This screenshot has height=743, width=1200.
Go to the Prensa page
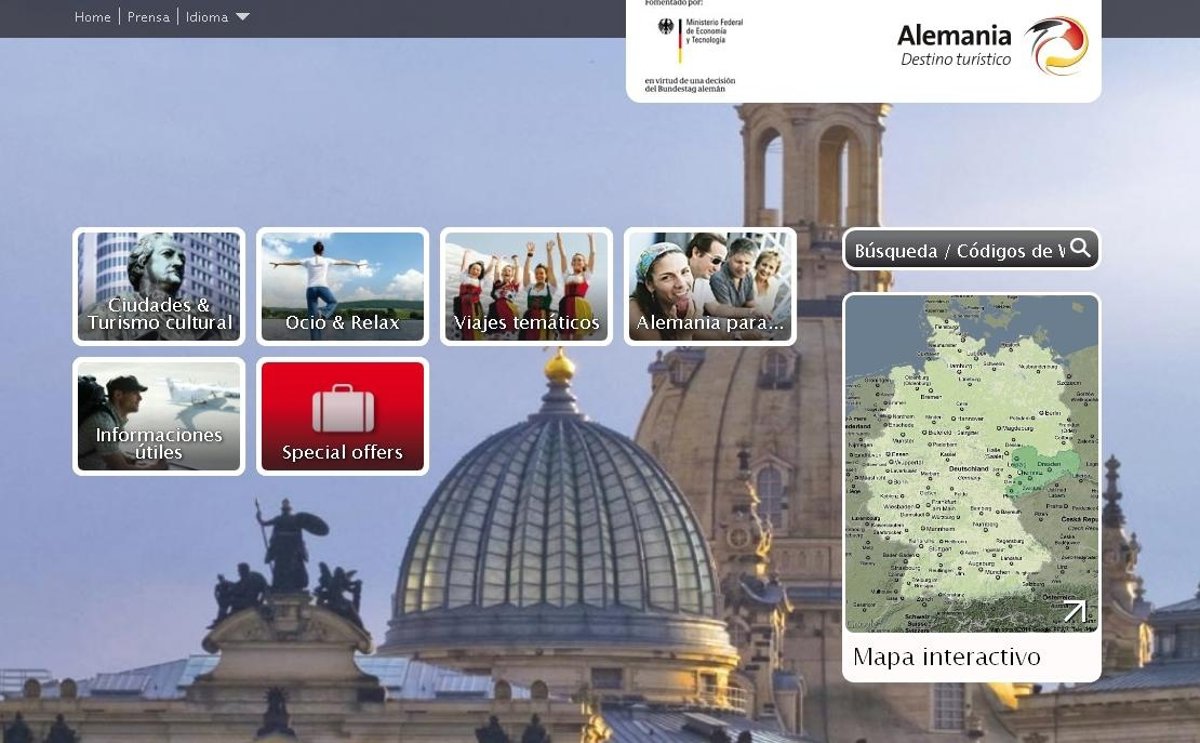[148, 17]
